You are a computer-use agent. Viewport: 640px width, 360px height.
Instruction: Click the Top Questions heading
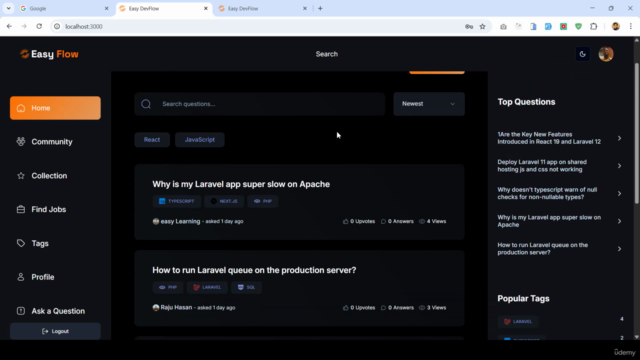coord(526,102)
